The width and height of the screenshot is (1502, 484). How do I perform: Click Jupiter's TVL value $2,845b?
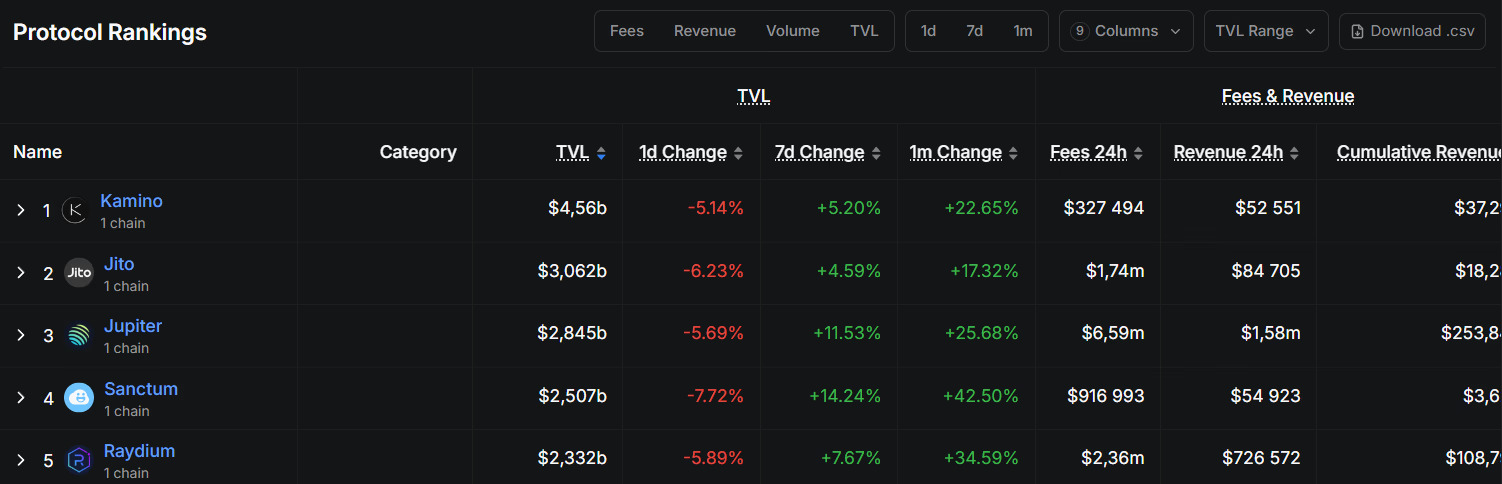(x=572, y=333)
